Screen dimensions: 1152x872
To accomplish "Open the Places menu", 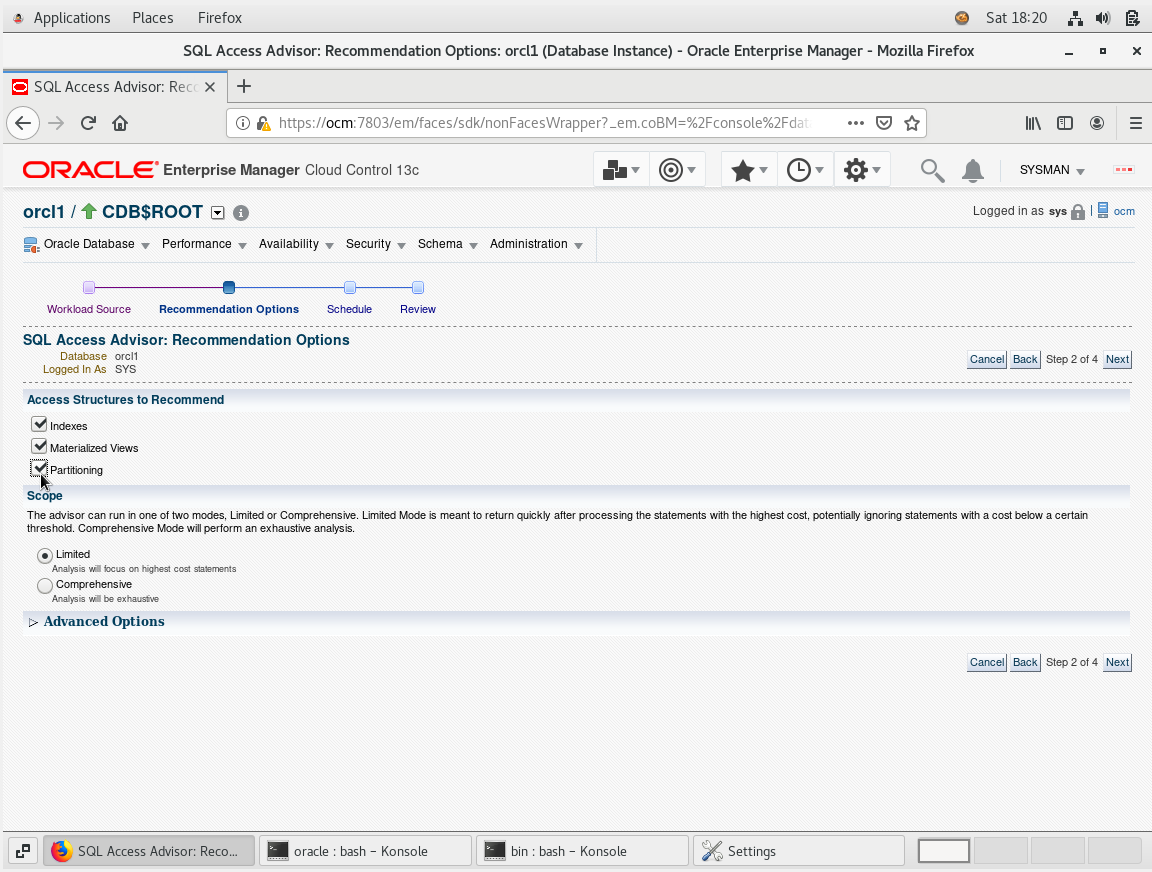I will 153,18.
